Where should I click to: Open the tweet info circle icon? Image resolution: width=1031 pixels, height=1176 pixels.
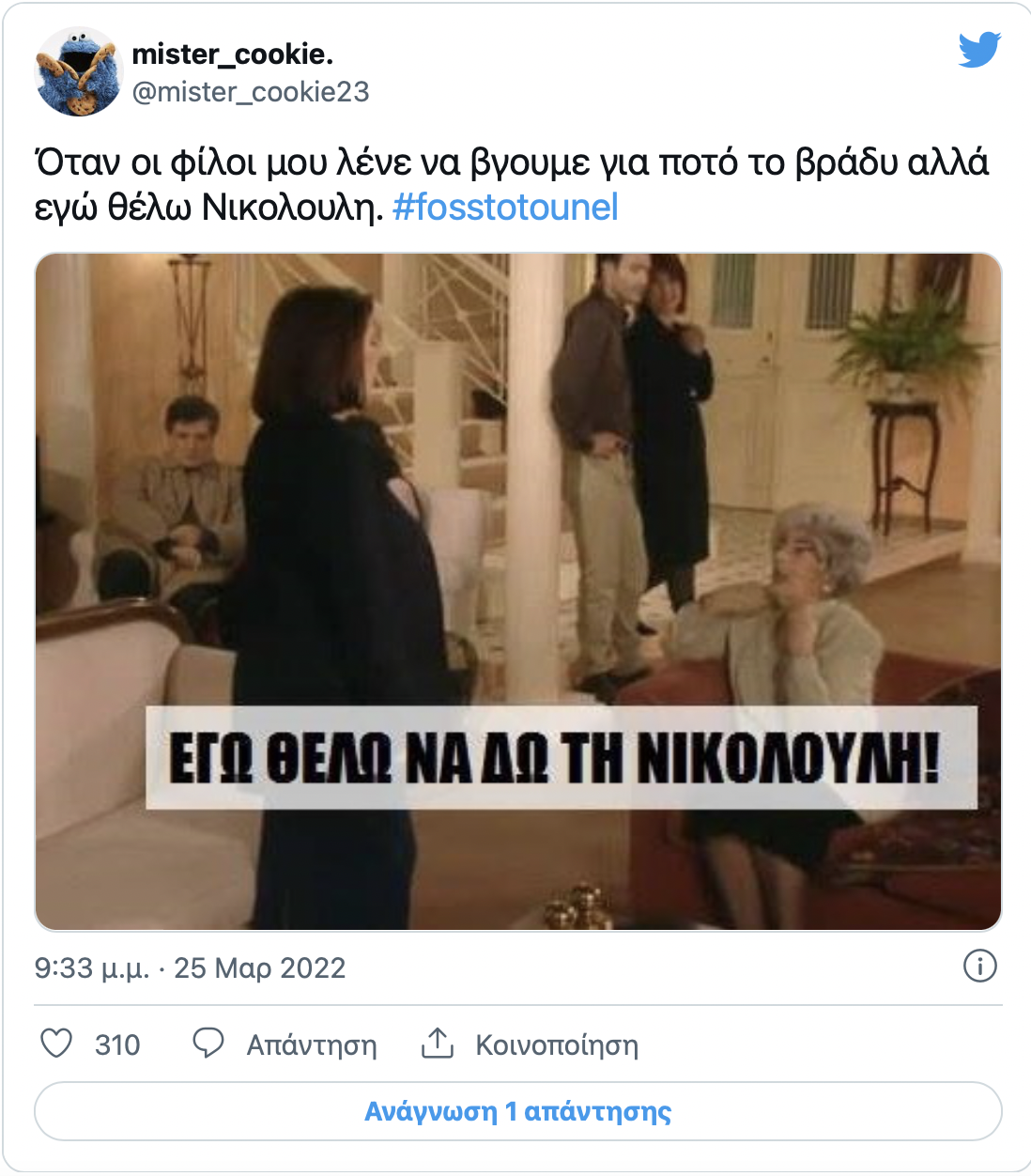(980, 966)
